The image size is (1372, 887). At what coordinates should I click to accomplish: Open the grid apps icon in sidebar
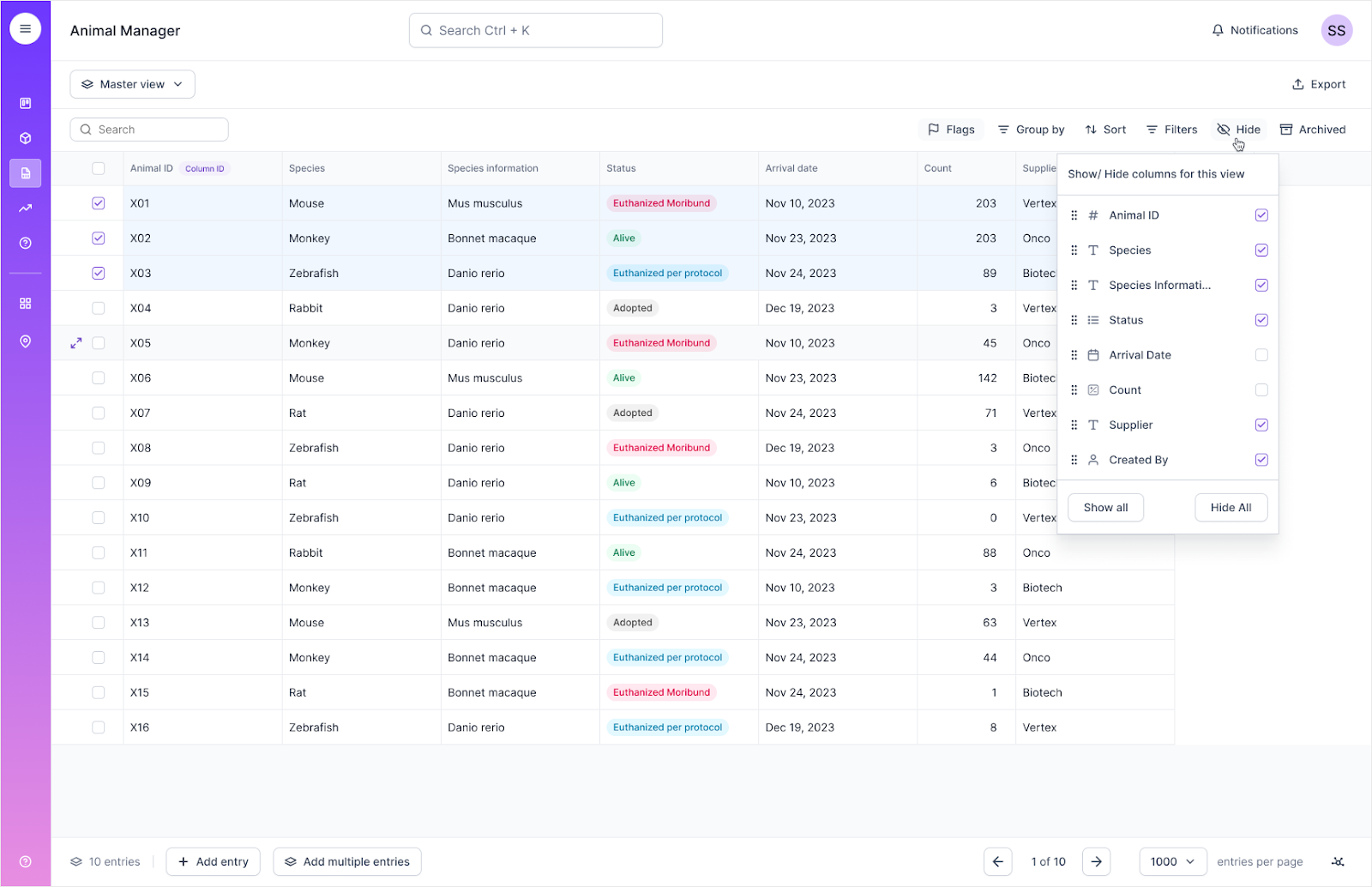(26, 304)
